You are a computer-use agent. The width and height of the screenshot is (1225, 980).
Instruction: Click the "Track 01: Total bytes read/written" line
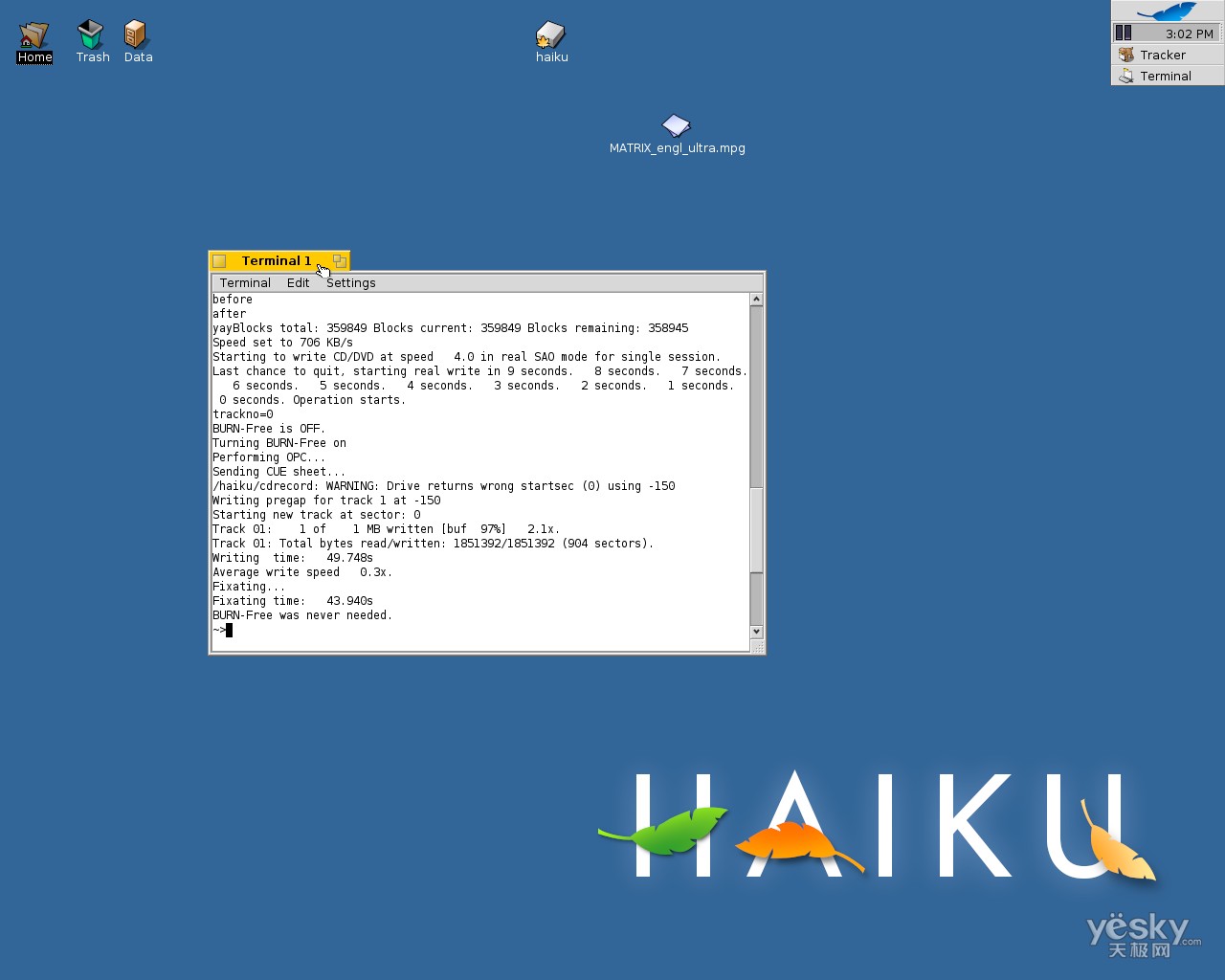click(x=434, y=544)
